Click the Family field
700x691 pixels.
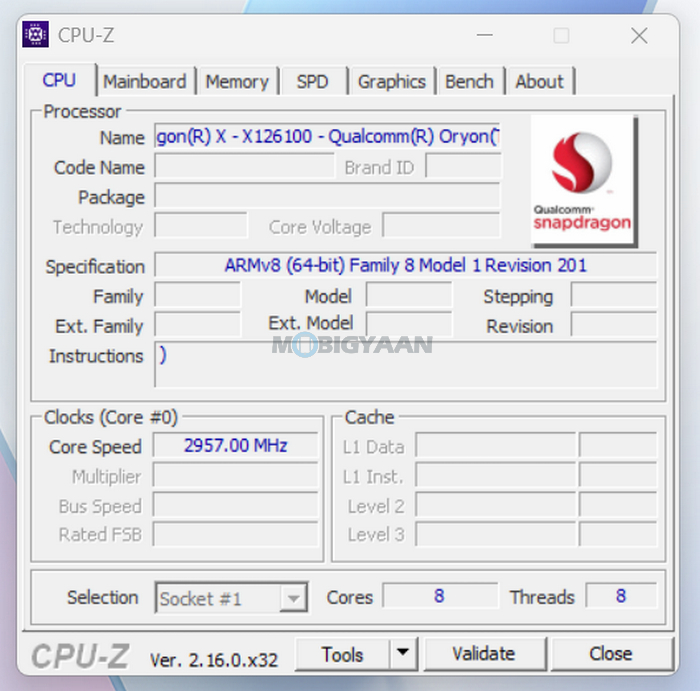point(197,295)
